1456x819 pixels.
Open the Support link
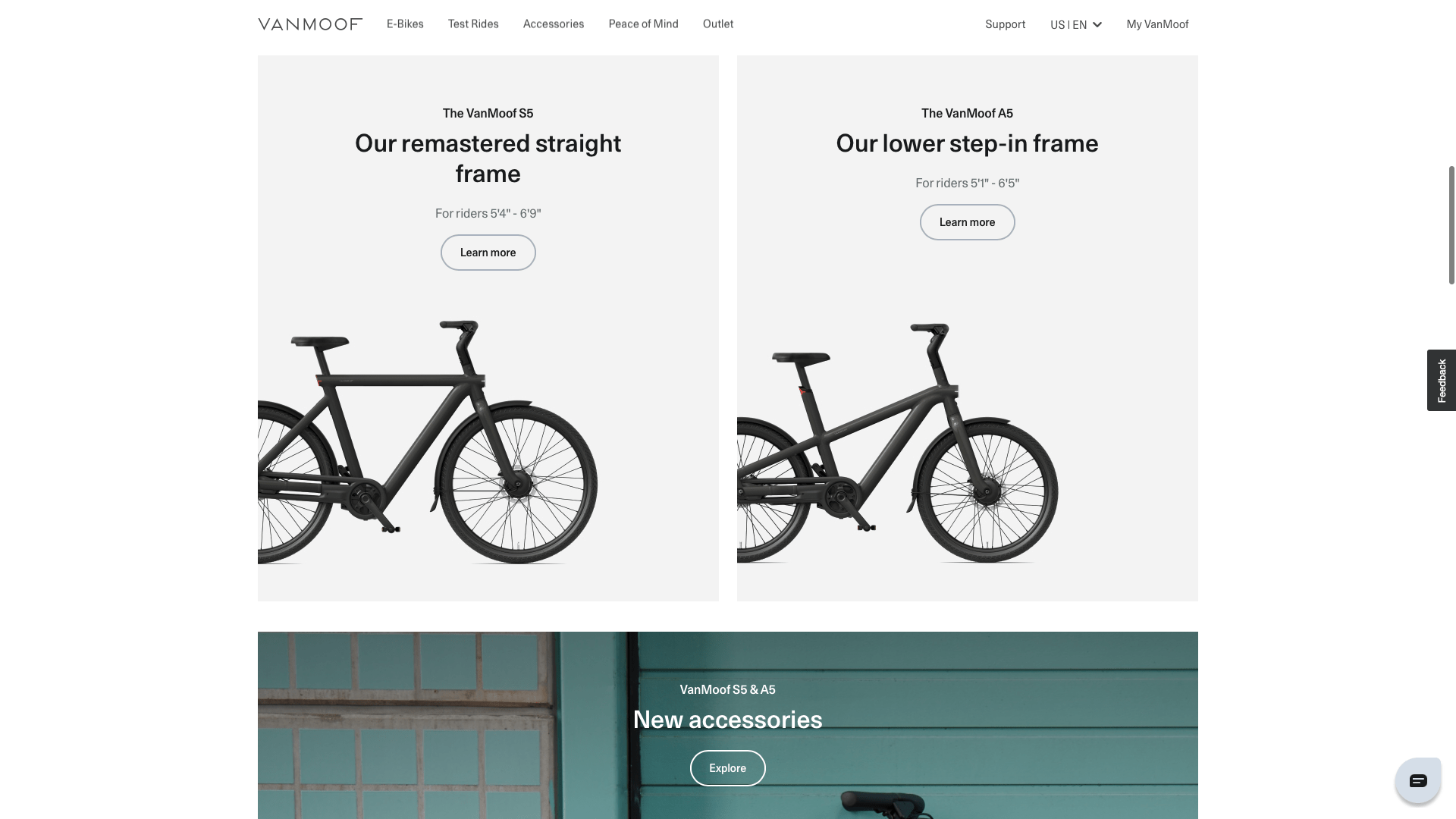1006,24
